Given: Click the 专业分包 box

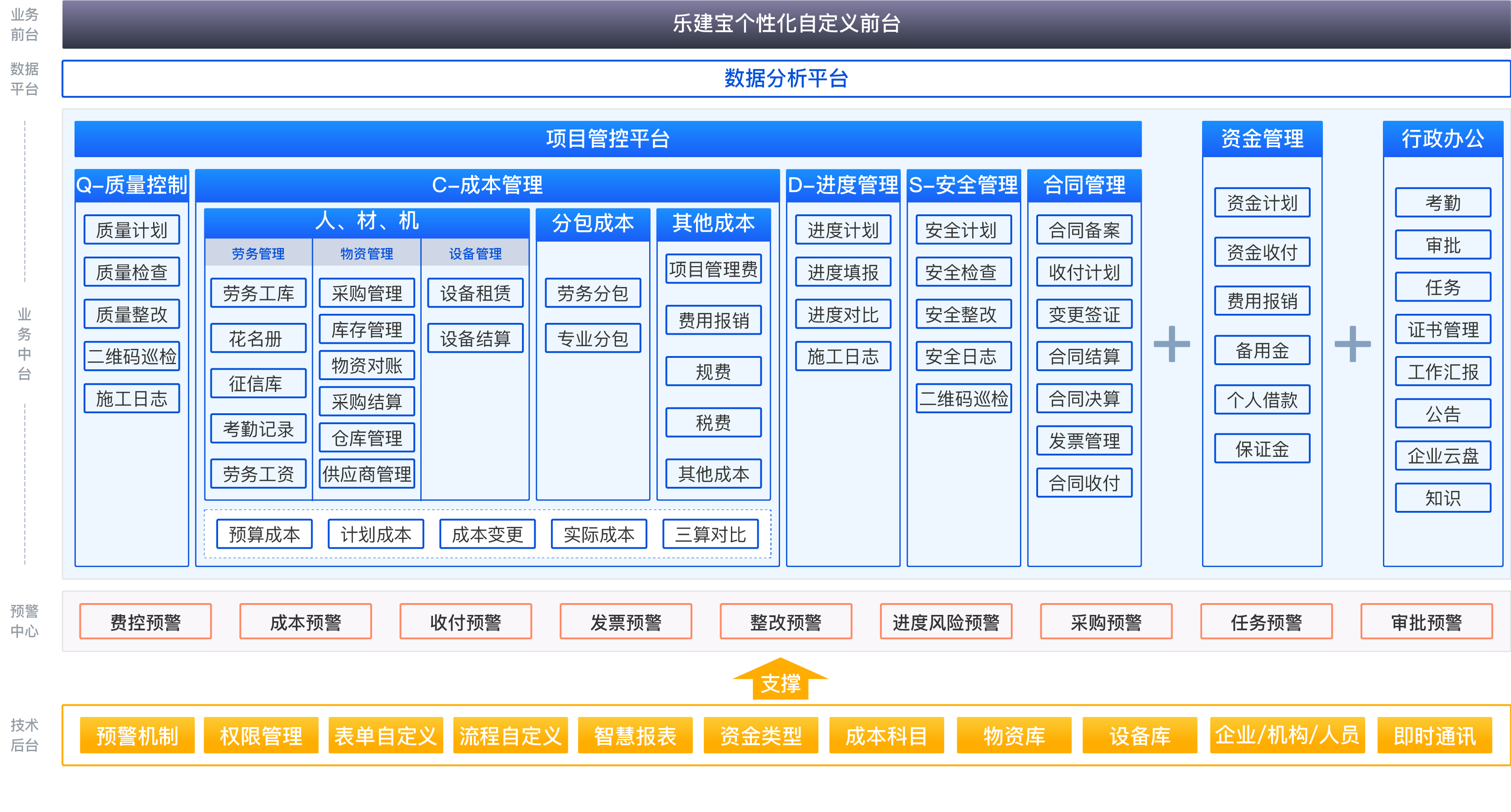Looking at the screenshot, I should tap(592, 338).
